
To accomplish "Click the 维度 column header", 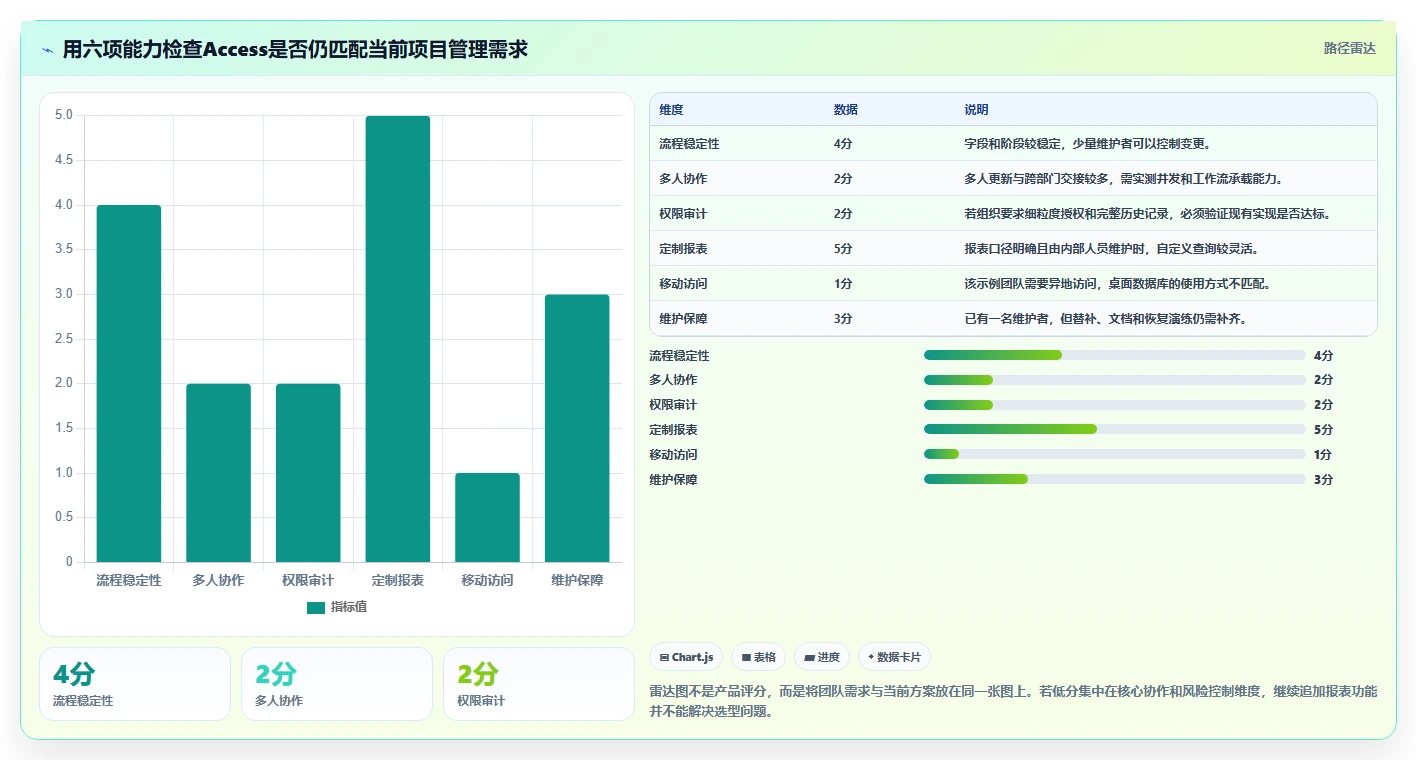I will (672, 110).
